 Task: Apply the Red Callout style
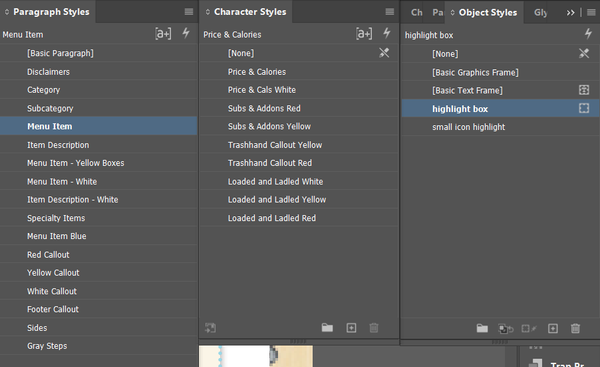coord(99,254)
